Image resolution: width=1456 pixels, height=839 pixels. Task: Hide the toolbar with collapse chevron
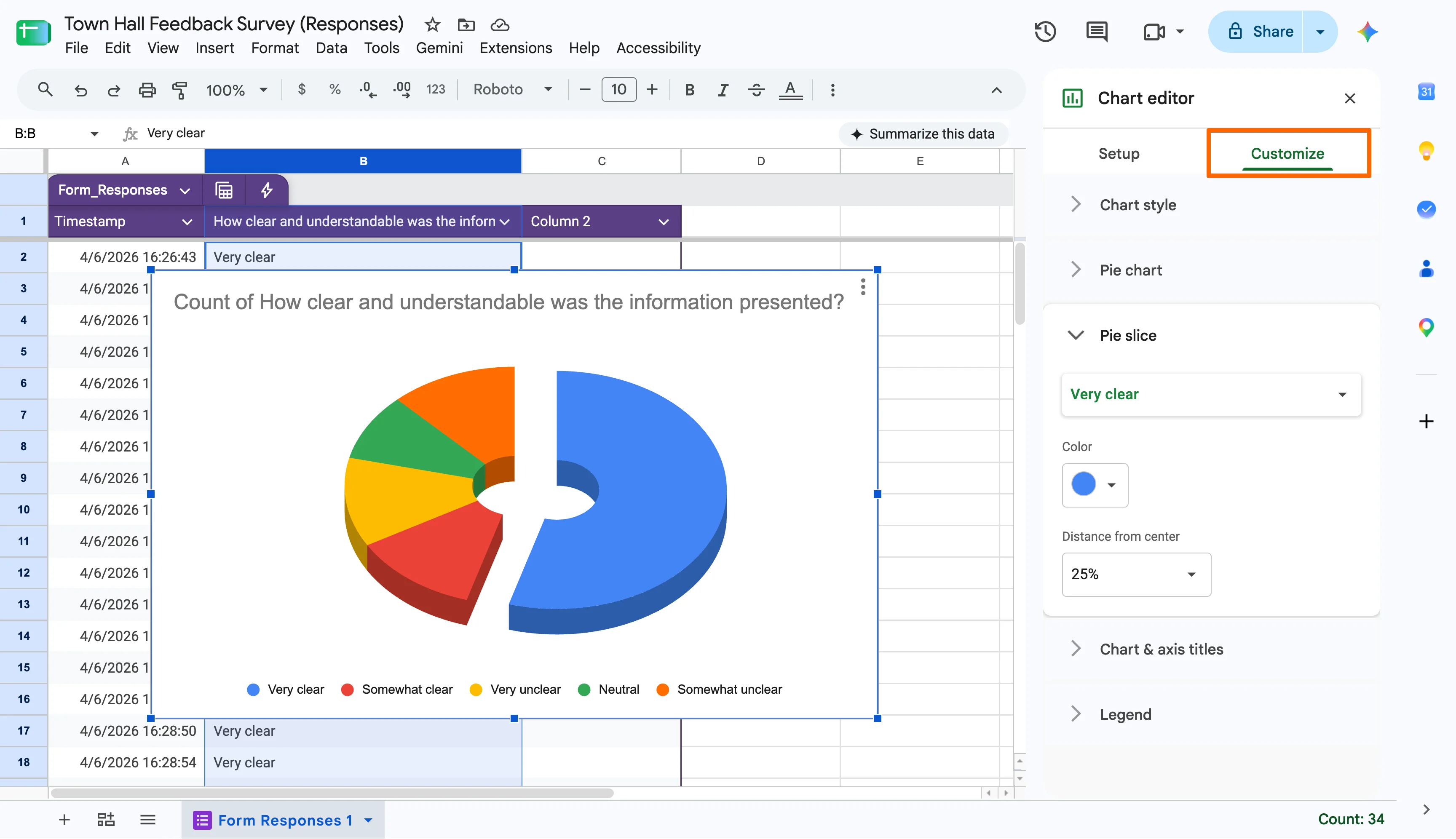point(997,90)
